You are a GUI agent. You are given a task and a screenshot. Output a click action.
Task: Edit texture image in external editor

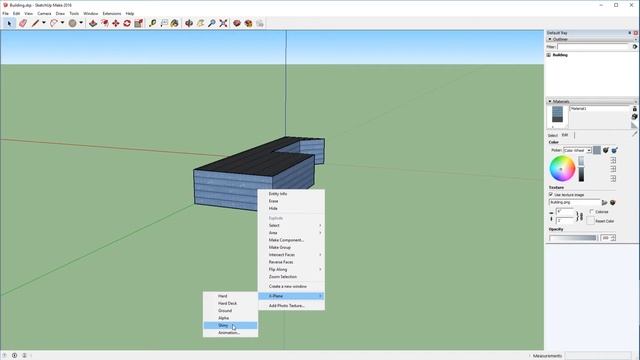[613, 202]
